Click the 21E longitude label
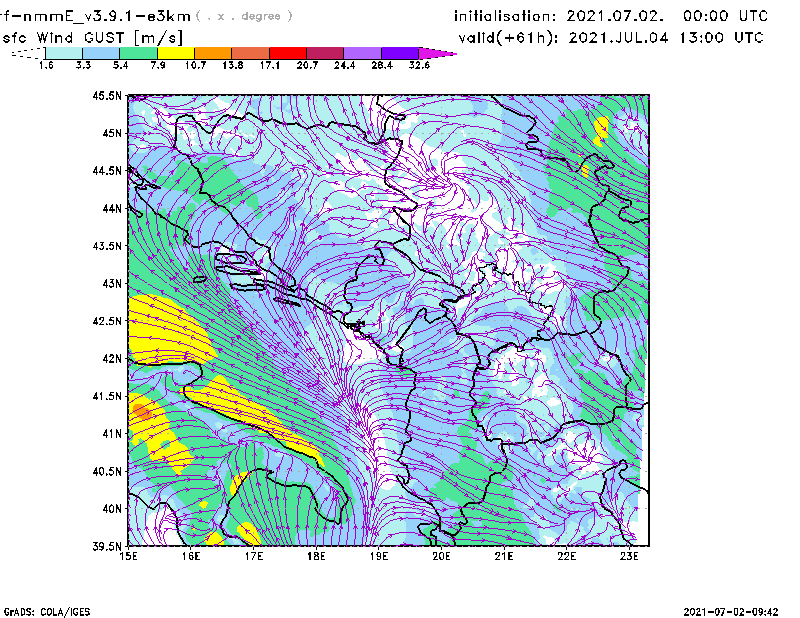The height and width of the screenshot is (618, 800). (x=504, y=556)
